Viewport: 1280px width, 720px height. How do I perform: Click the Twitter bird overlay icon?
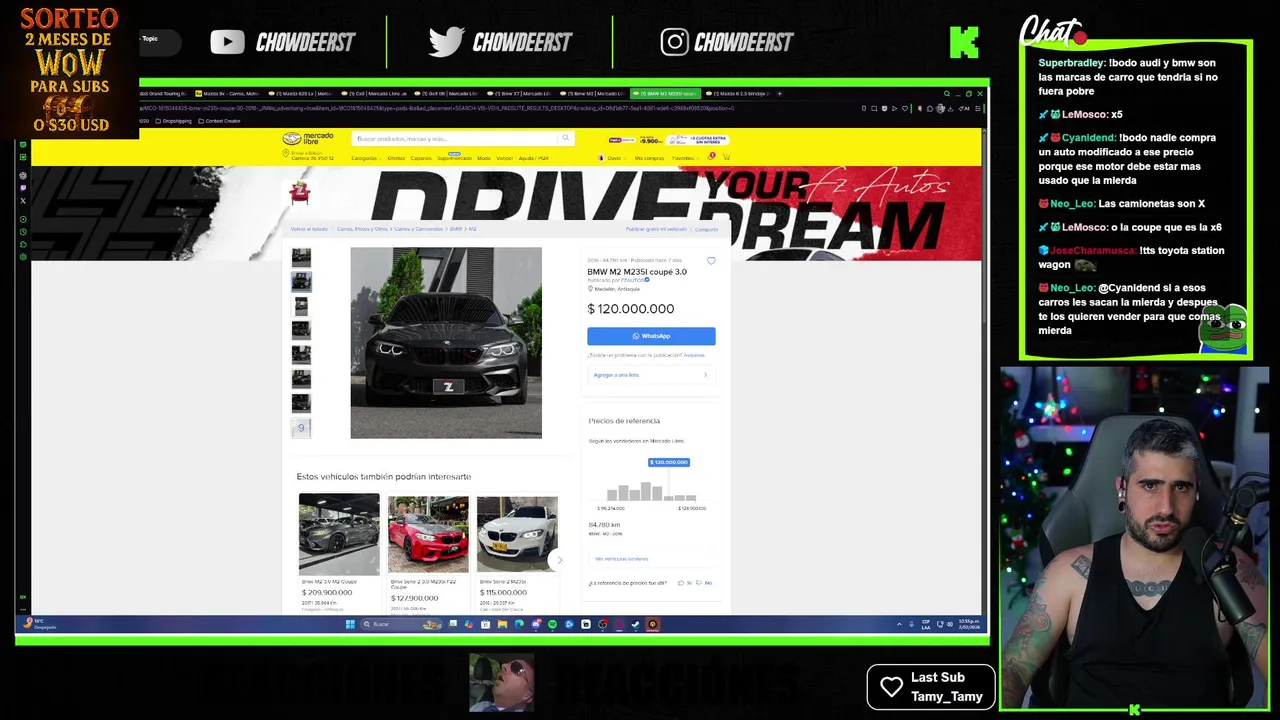446,42
